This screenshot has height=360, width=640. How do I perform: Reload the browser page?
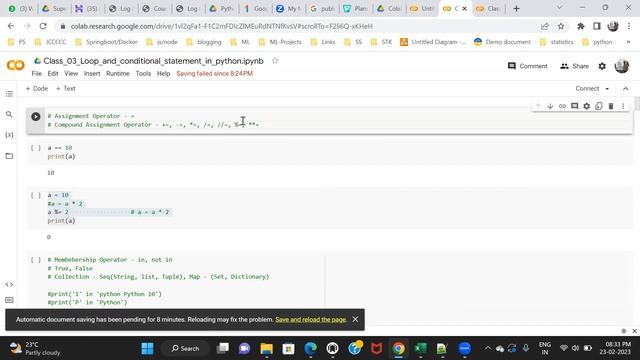tap(43, 26)
